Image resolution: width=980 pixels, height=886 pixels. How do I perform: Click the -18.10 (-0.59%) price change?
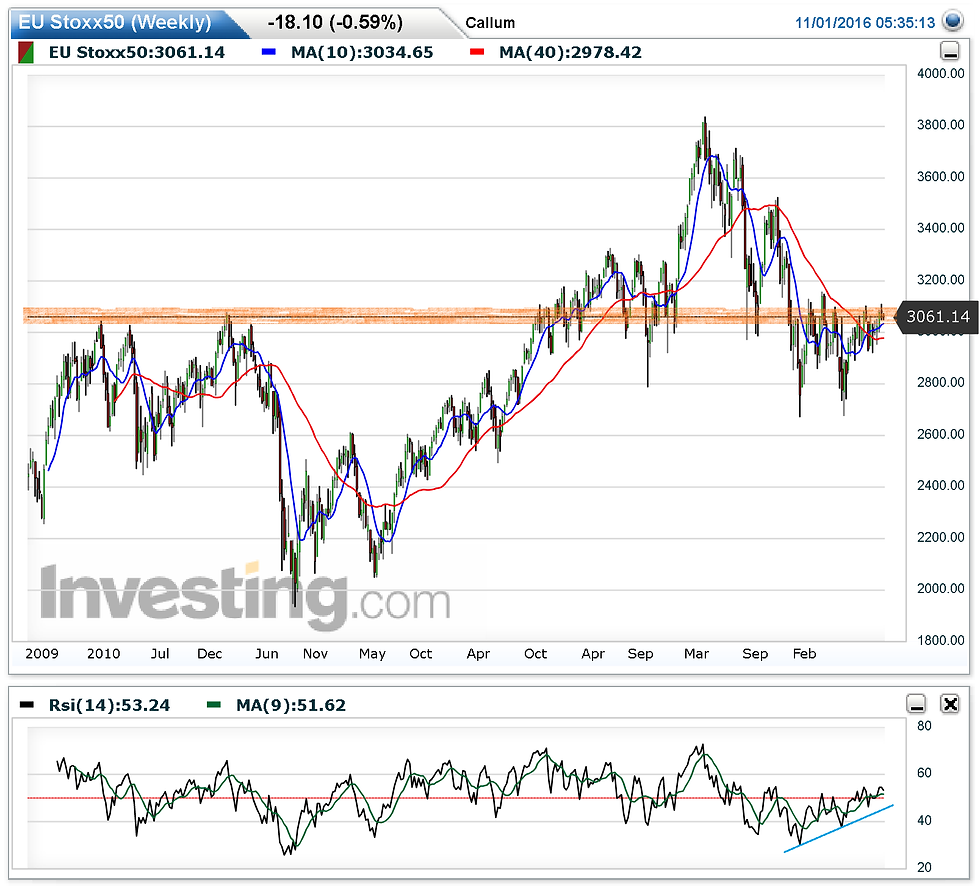pos(335,22)
